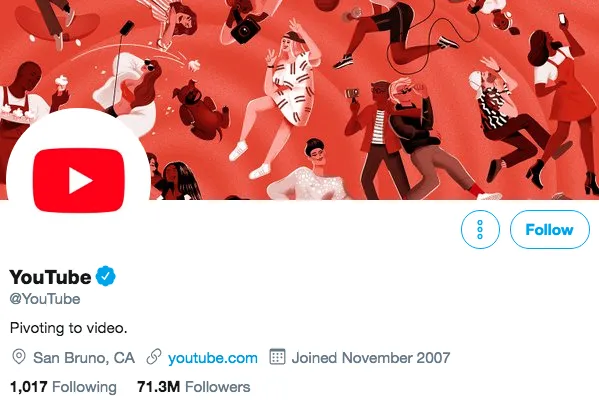Click the blue verified checkmark badge
The height and width of the screenshot is (406, 599).
(105, 276)
